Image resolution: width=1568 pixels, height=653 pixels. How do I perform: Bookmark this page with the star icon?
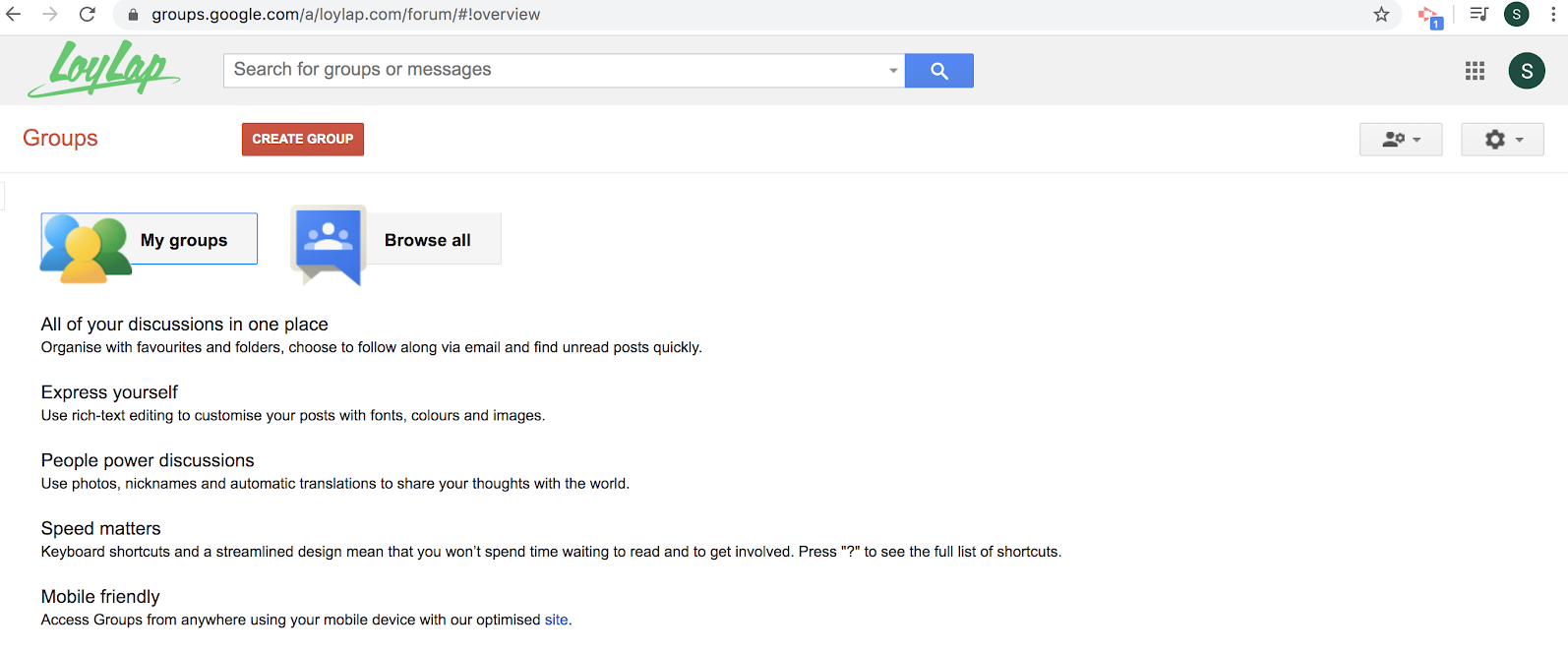(1381, 14)
